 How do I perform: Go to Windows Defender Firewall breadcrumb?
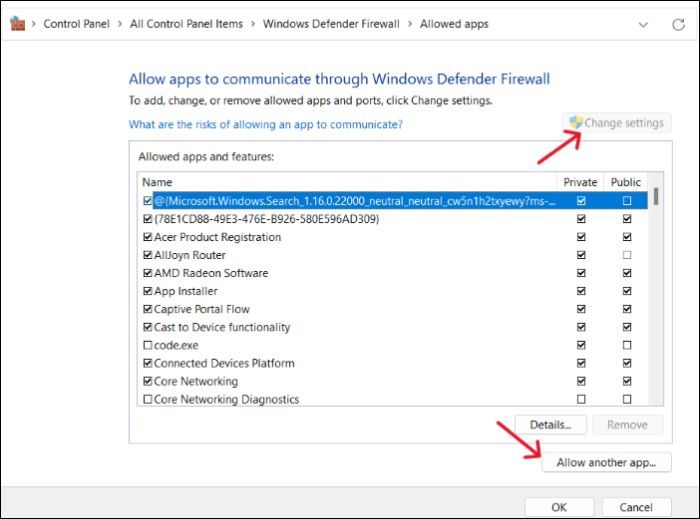(x=331, y=24)
